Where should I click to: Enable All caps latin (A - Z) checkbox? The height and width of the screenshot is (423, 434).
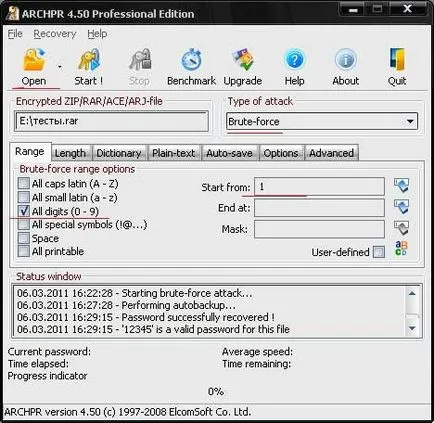coord(24,183)
